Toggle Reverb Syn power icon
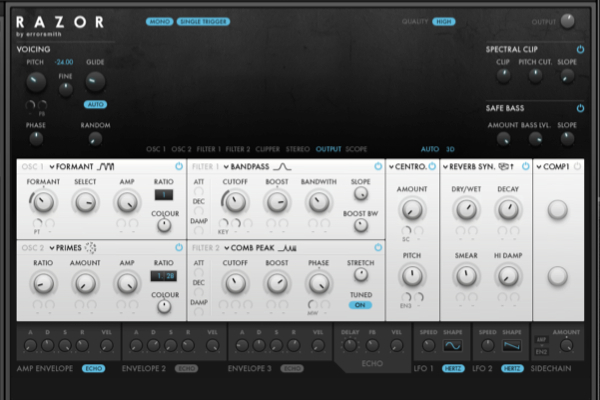Image resolution: width=600 pixels, height=400 pixels. (x=525, y=167)
